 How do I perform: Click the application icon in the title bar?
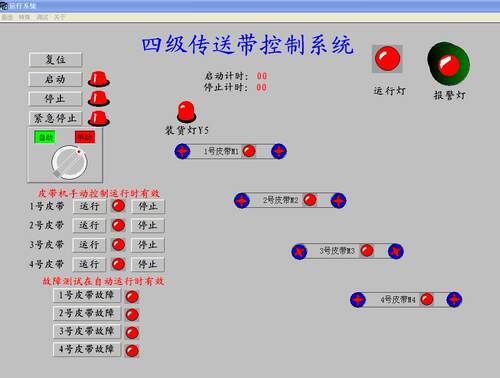point(4,6)
